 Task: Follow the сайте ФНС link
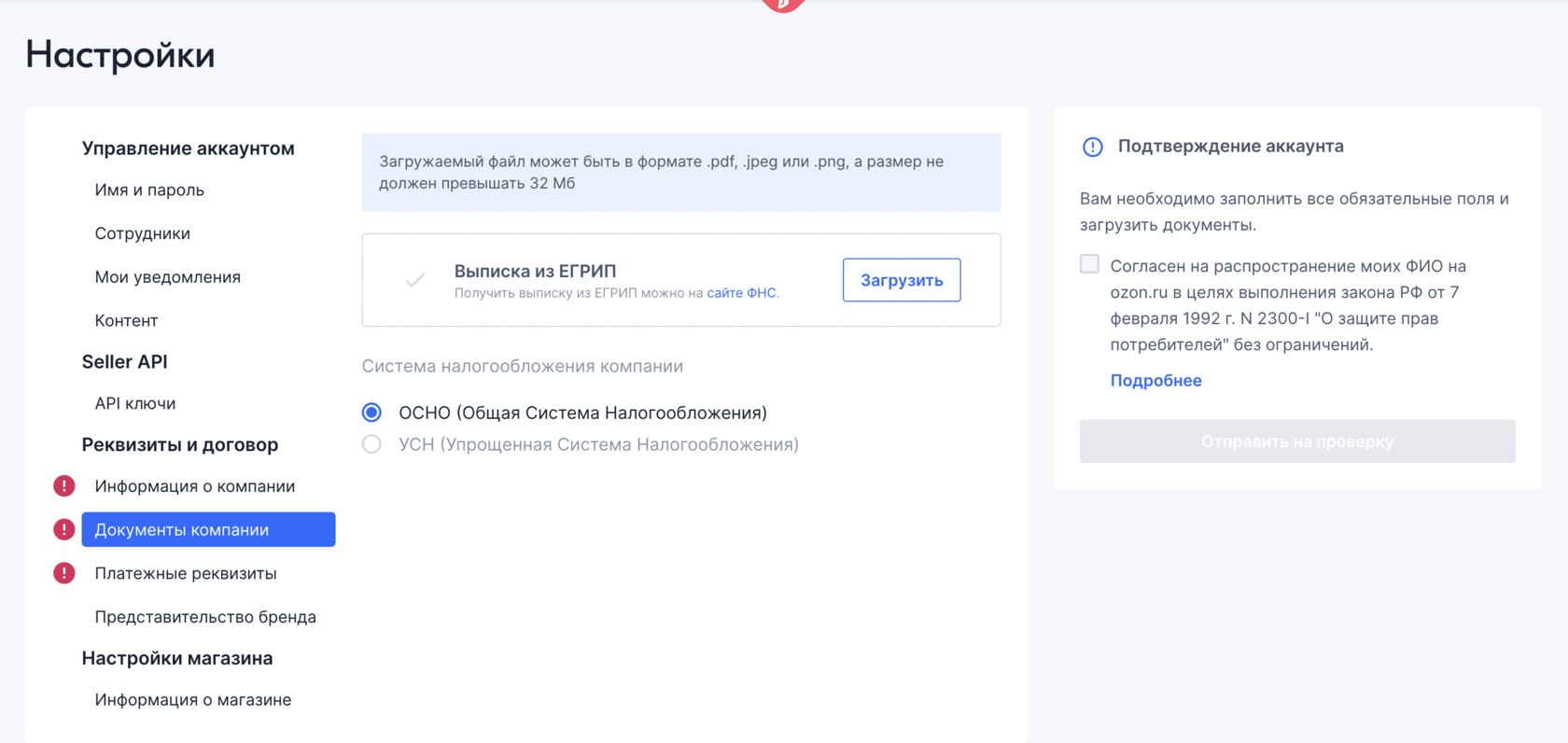pos(741,293)
